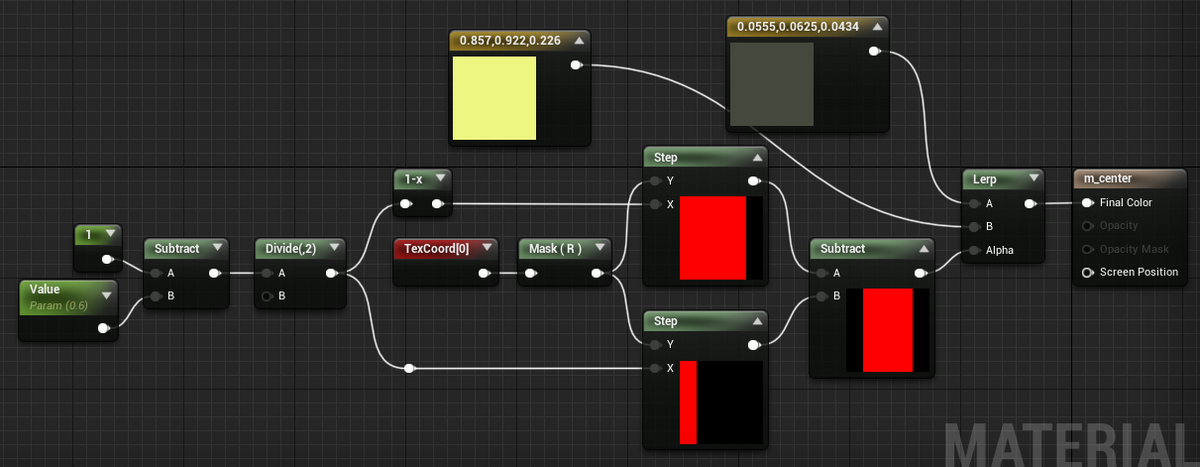
Task: Click the Divide(,2) node output pin
Action: tap(331, 272)
